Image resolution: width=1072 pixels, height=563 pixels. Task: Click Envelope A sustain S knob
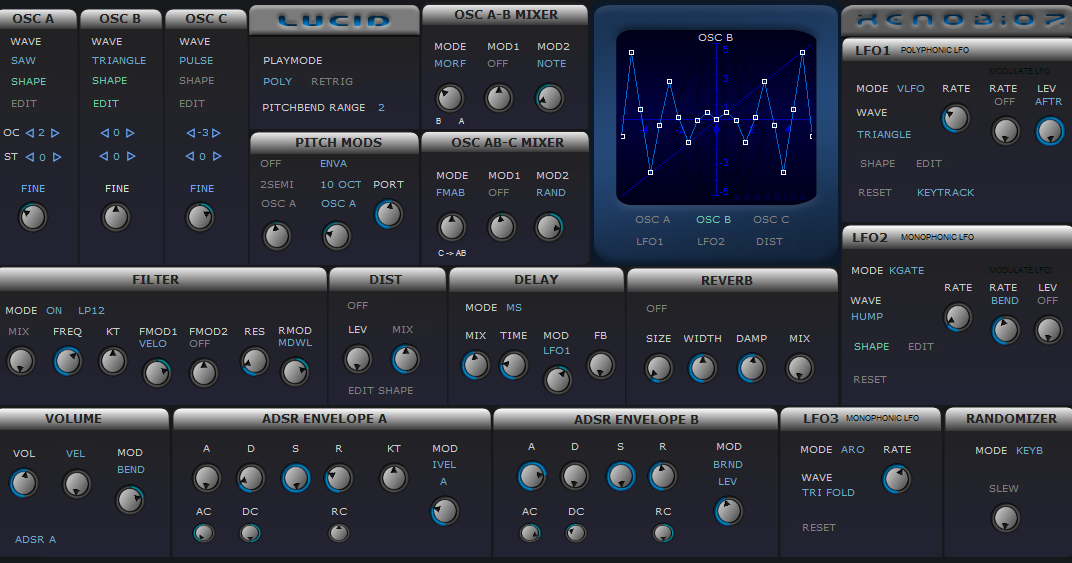coord(295,477)
